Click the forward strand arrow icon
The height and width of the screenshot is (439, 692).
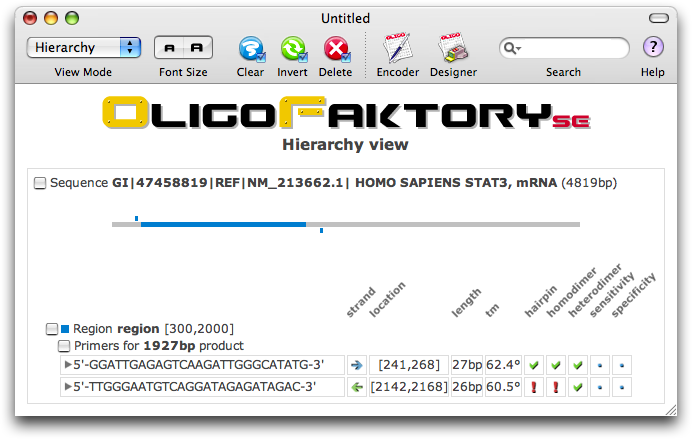[x=357, y=365]
